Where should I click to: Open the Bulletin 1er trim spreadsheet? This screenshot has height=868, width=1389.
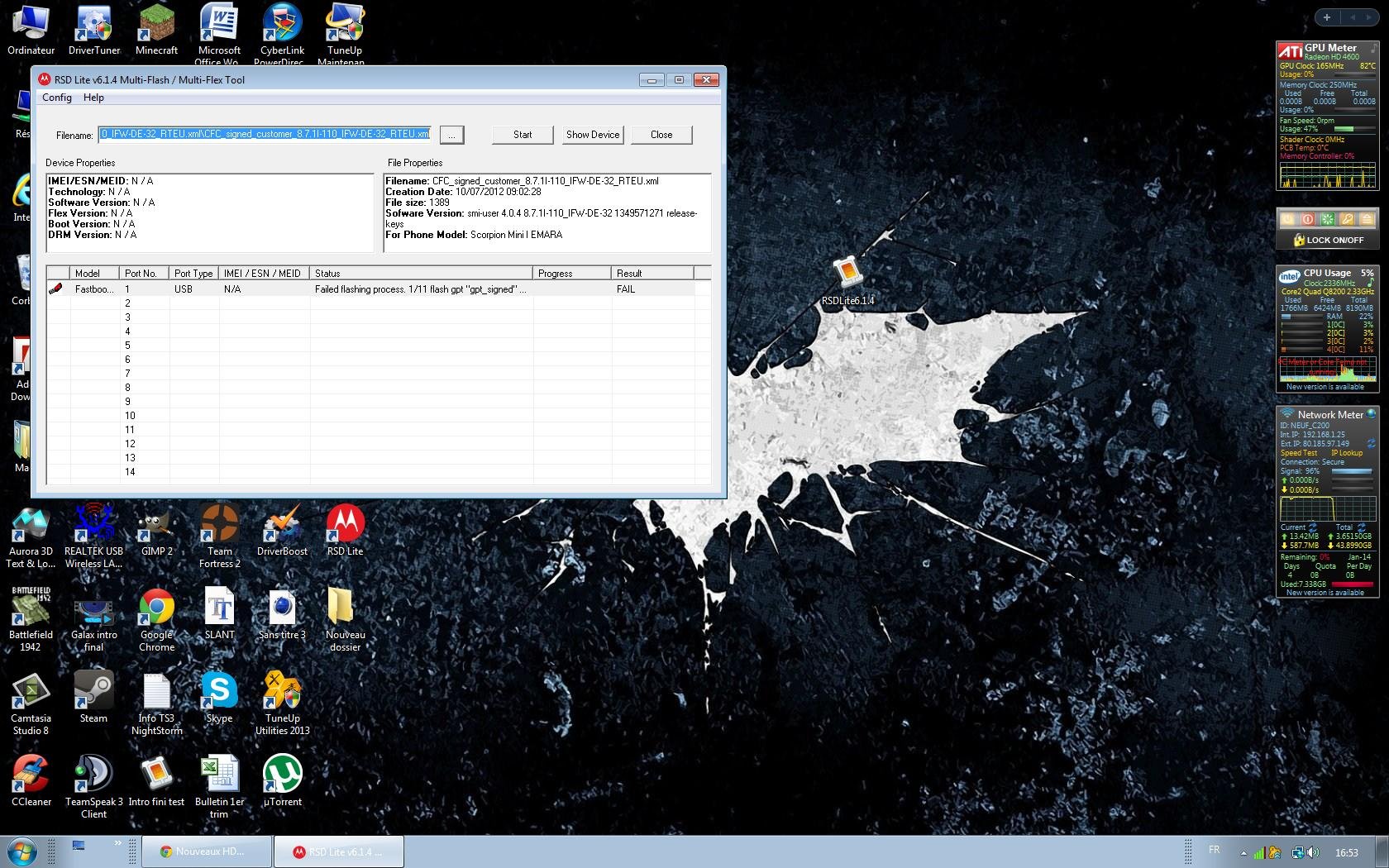pos(219,787)
